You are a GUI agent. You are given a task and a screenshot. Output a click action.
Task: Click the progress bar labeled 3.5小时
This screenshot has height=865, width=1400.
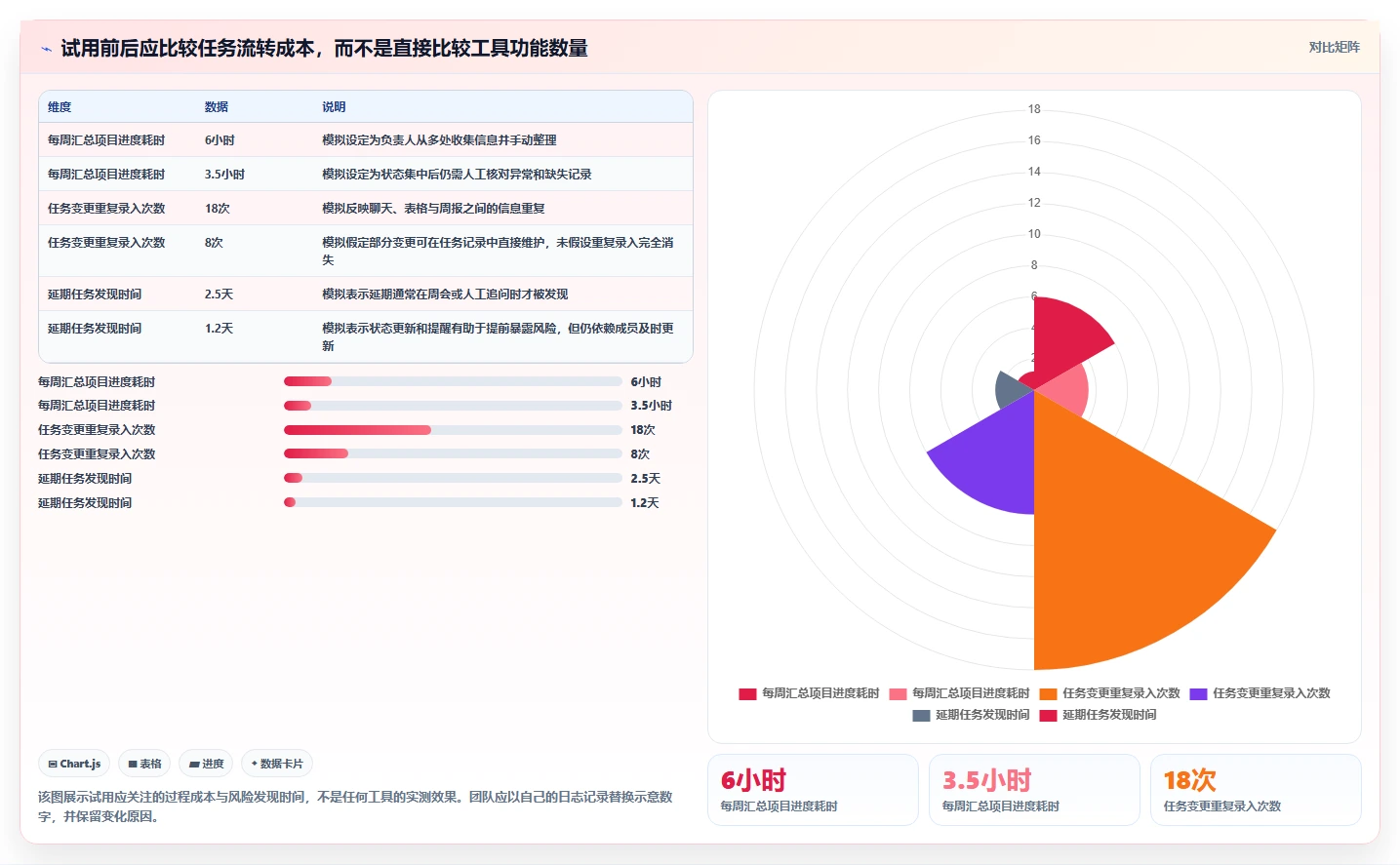pyautogui.click(x=453, y=406)
